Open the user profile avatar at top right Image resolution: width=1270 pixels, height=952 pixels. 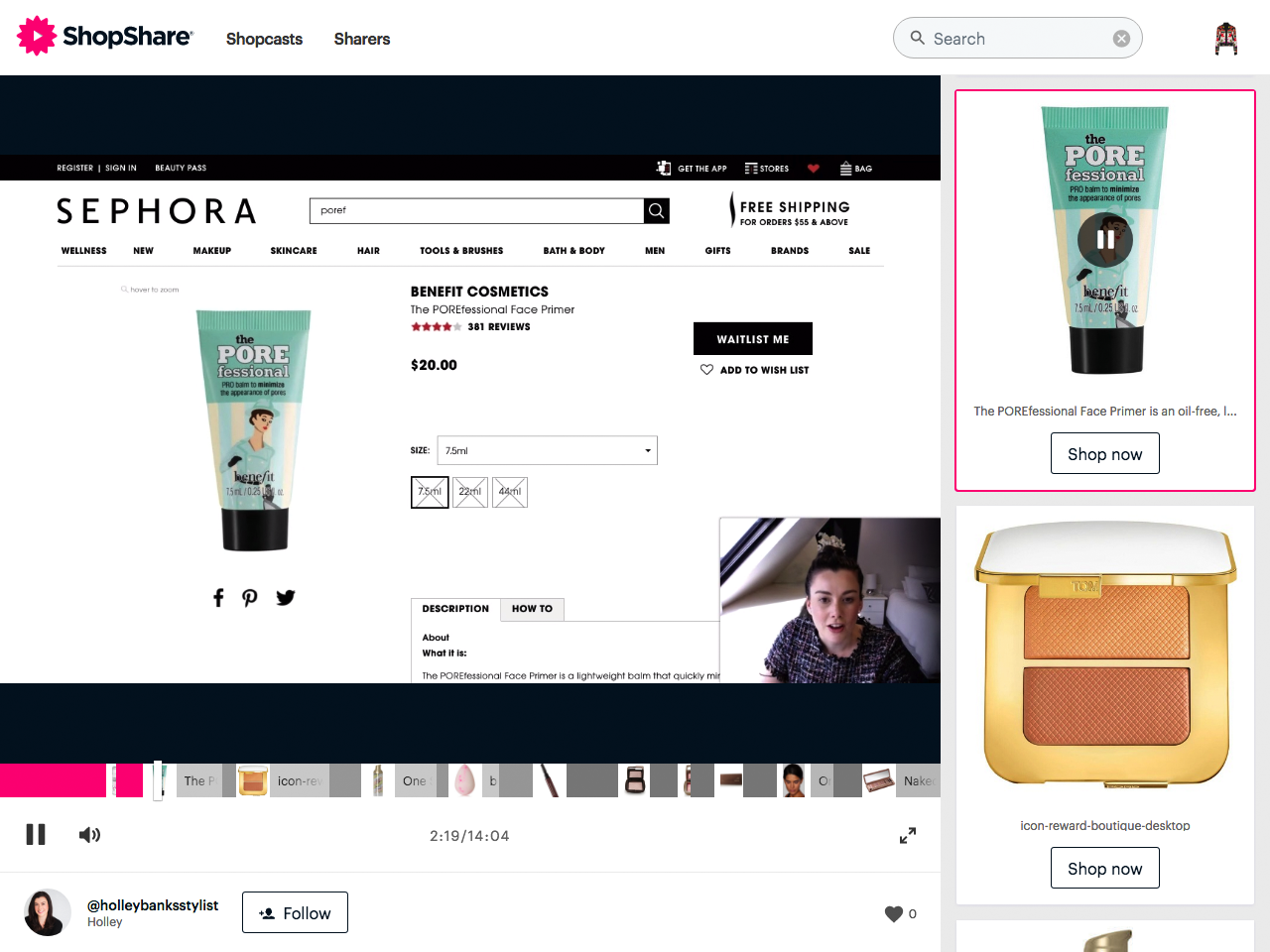pos(1226,38)
